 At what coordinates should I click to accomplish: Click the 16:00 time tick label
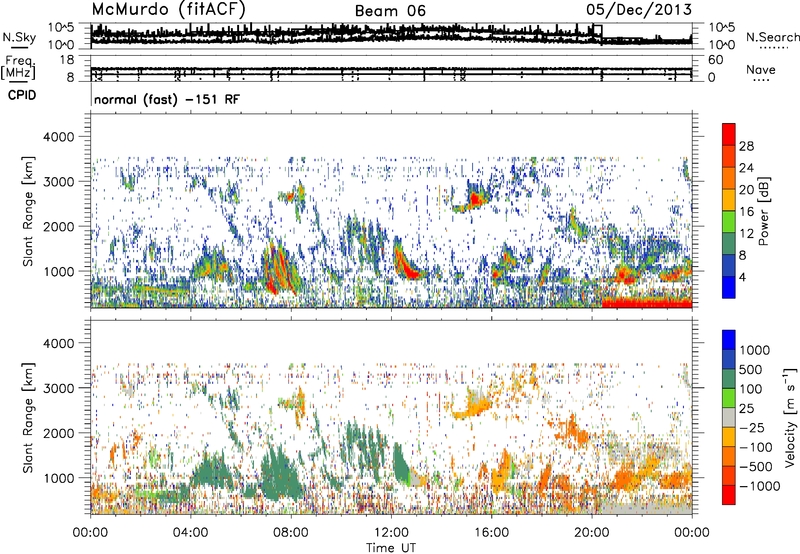(491, 533)
